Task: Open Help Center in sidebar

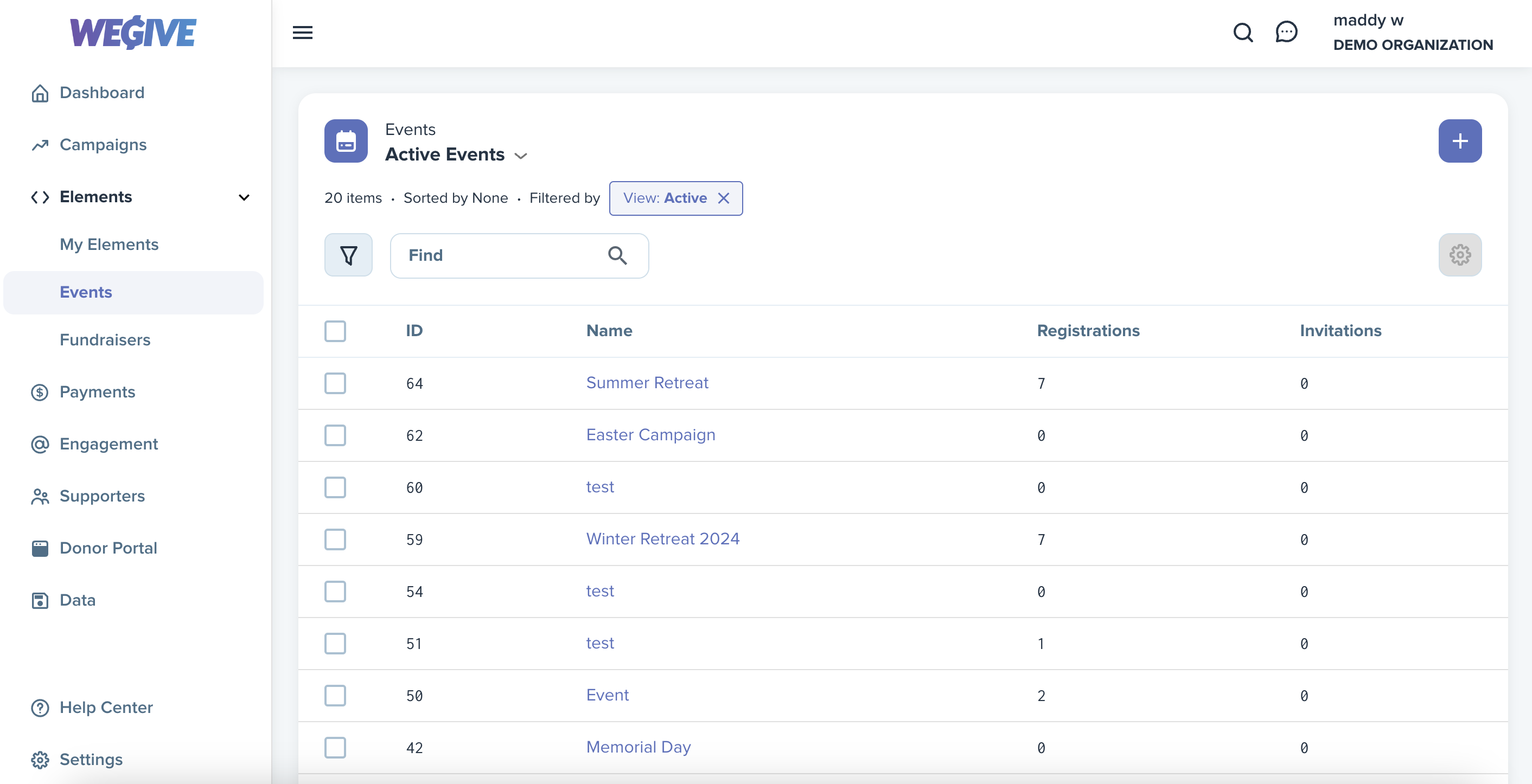Action: pos(106,708)
